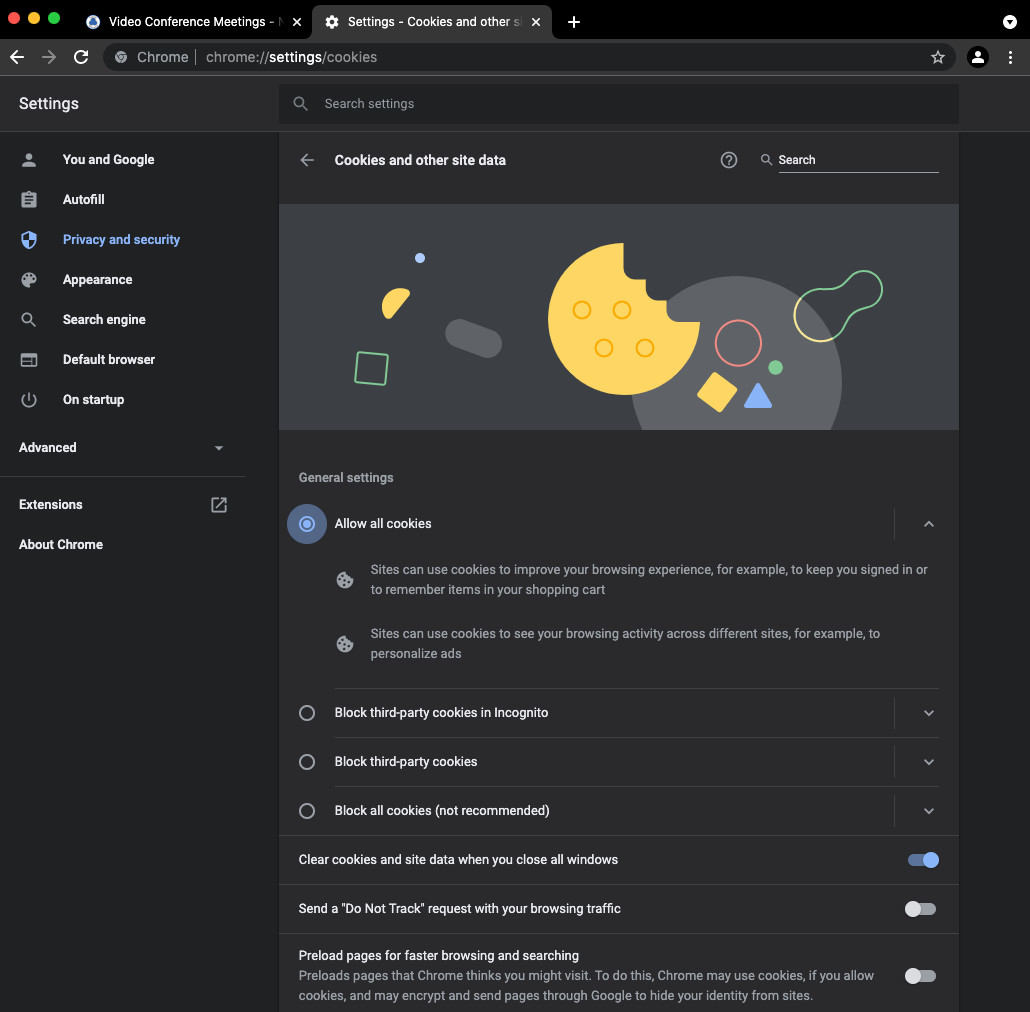Open Appearance settings section
The height and width of the screenshot is (1012, 1030).
(x=97, y=280)
